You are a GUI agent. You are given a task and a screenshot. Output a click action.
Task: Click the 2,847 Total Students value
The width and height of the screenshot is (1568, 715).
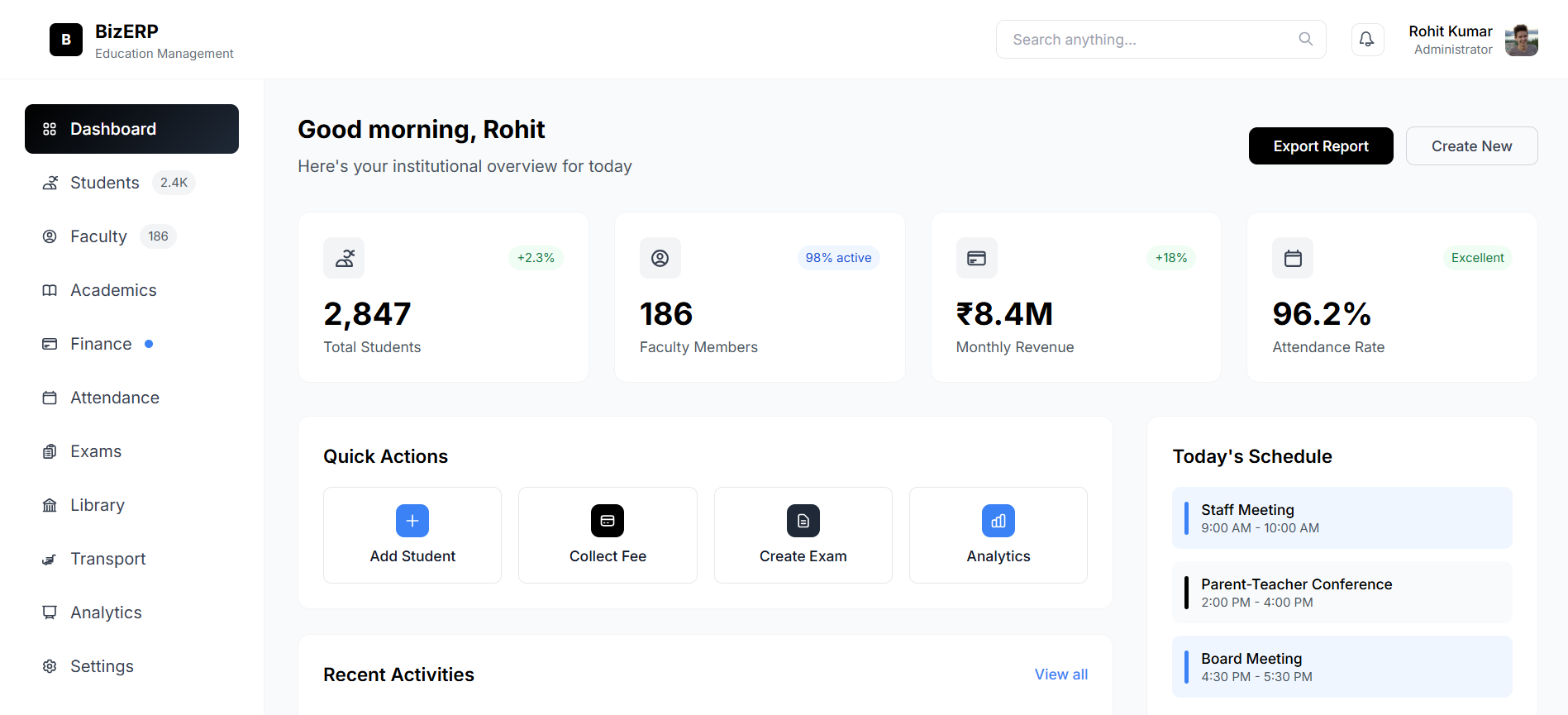click(x=367, y=314)
